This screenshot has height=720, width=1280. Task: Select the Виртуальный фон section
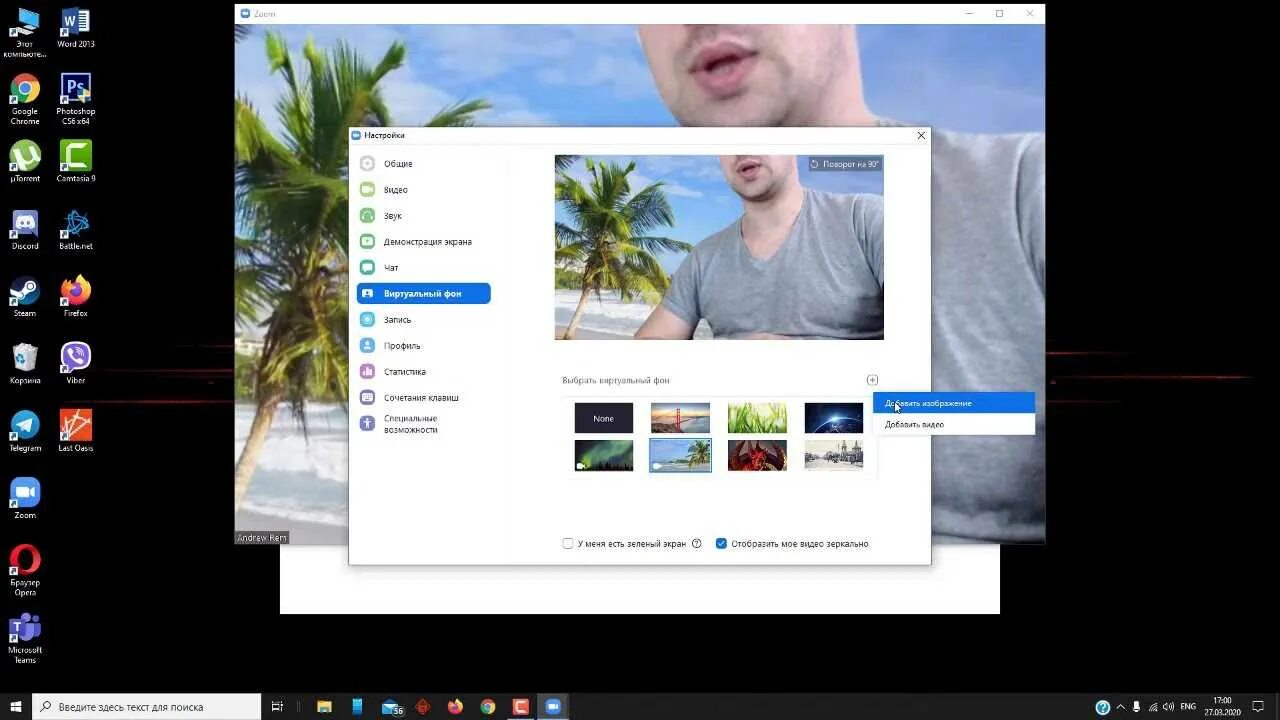423,294
